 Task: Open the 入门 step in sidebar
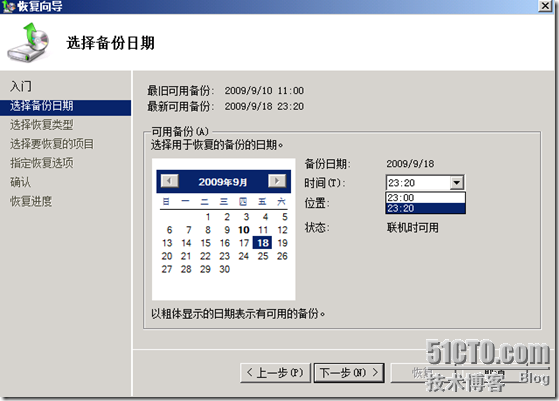coord(21,86)
